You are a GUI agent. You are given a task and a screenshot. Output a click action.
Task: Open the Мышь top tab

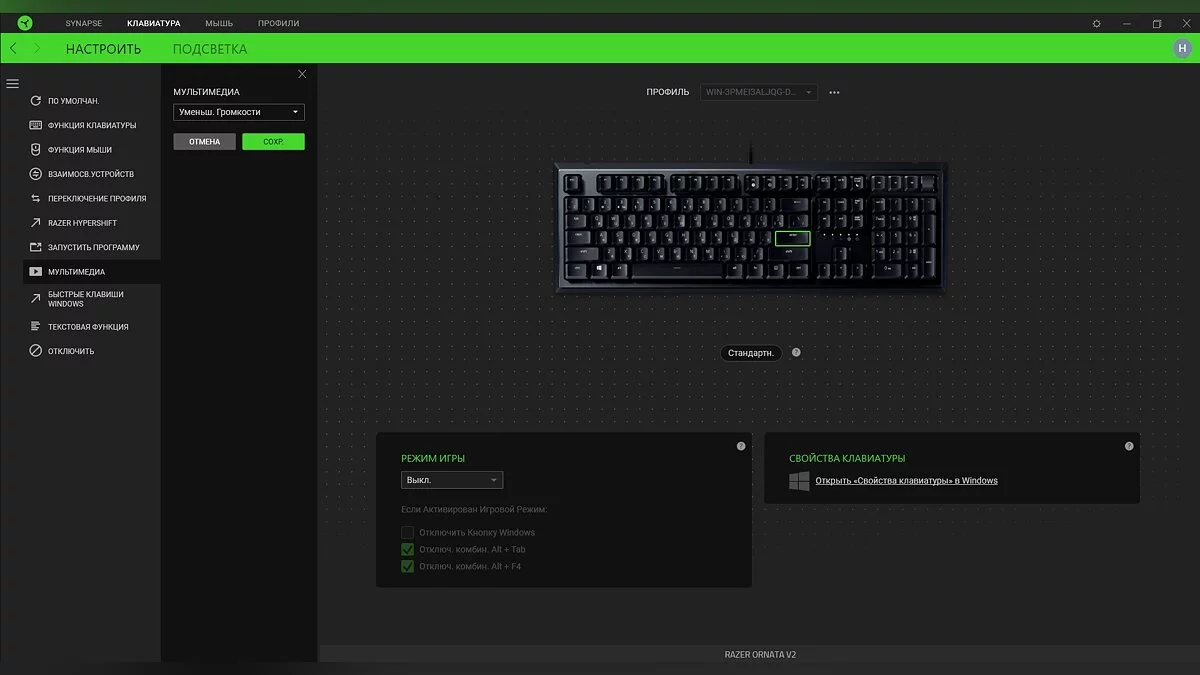219,23
